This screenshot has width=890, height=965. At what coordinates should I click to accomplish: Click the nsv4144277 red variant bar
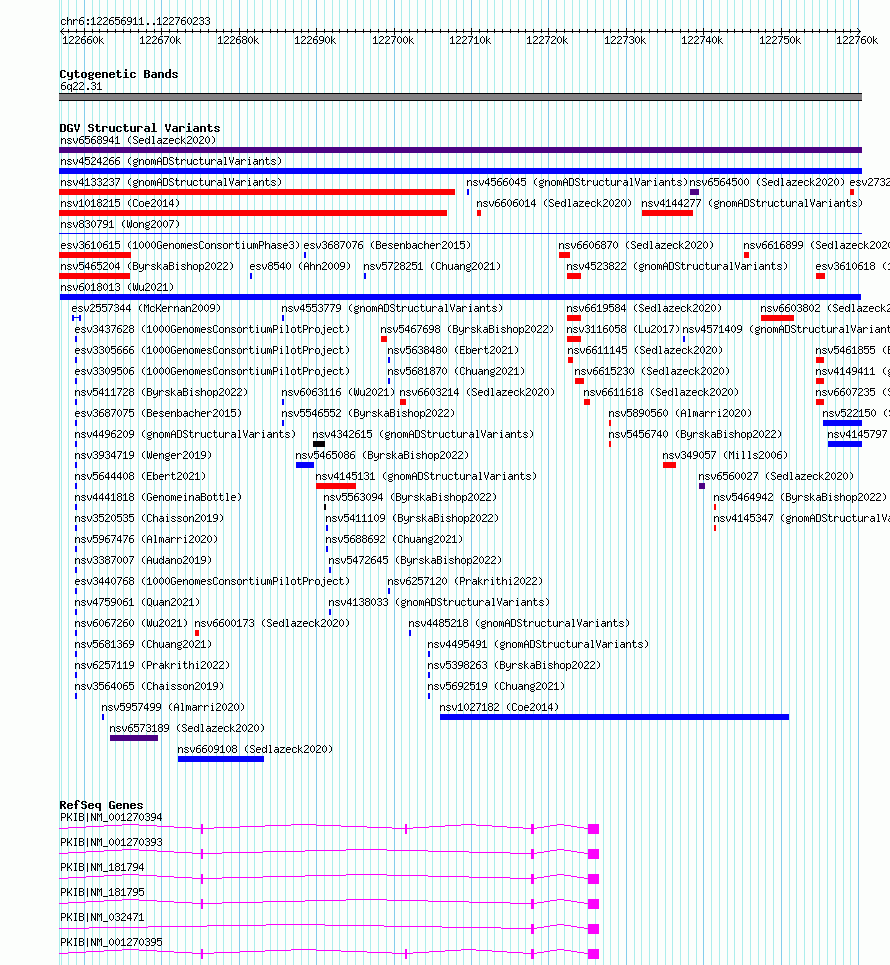667,213
